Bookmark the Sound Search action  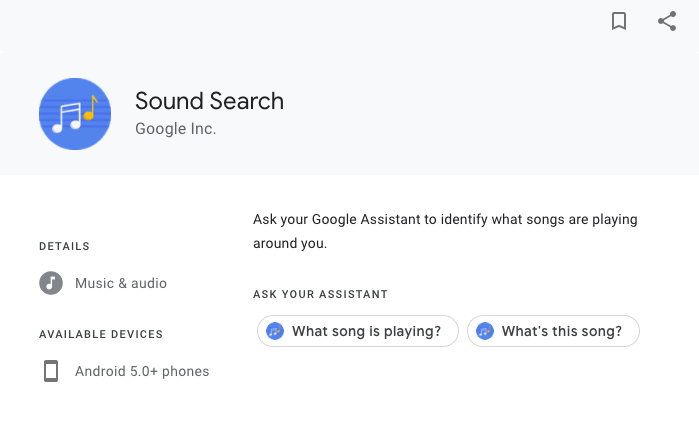pyautogui.click(x=619, y=21)
